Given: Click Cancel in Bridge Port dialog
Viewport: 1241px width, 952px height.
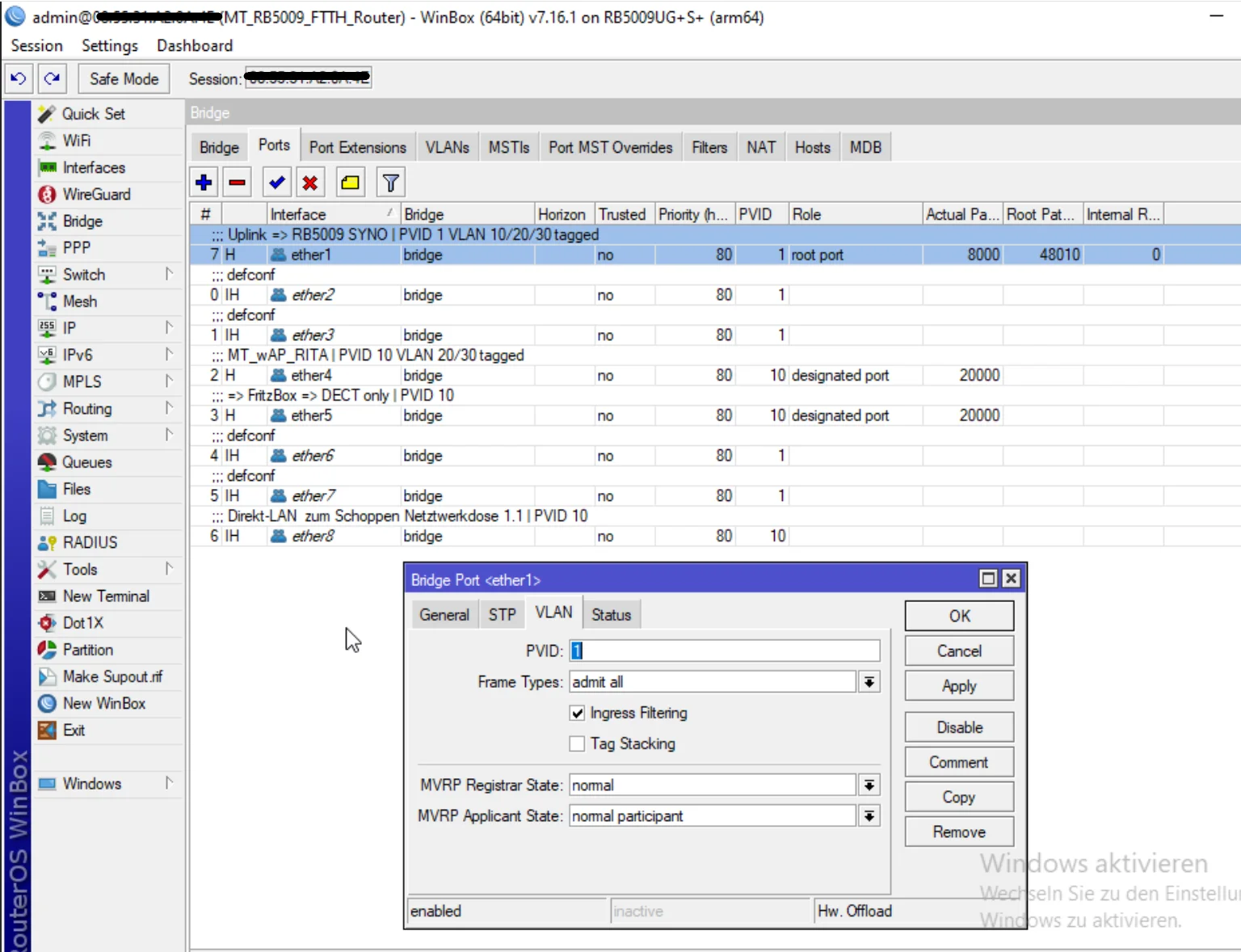Looking at the screenshot, I should coord(959,651).
